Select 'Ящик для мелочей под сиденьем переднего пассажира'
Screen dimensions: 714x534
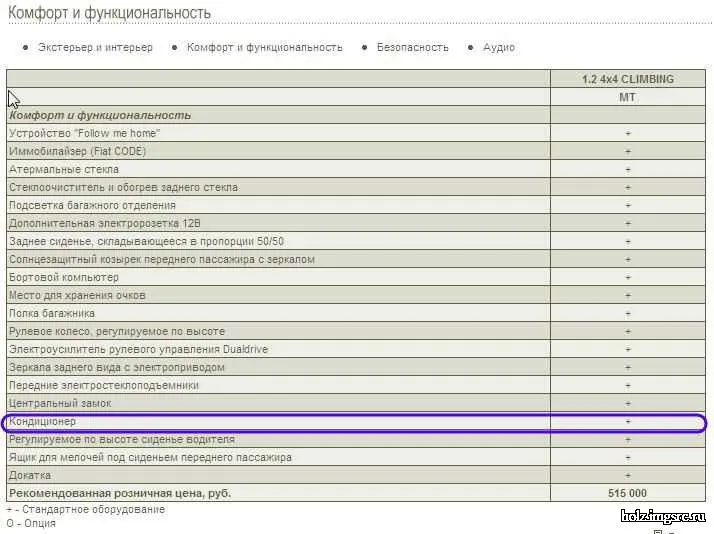tap(150, 458)
